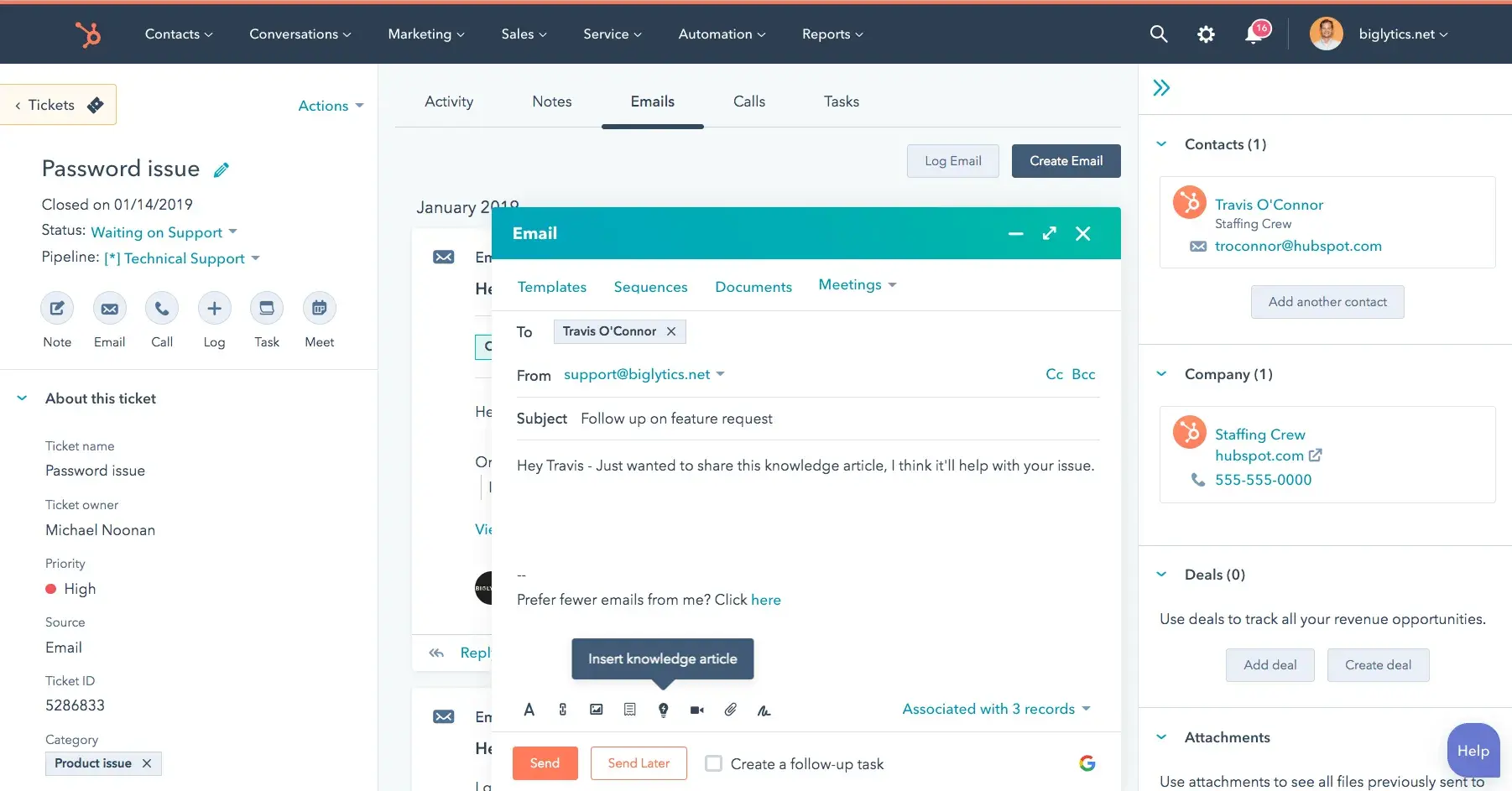Open text formatting options
Viewport: 1512px width, 791px height.
pyautogui.click(x=529, y=710)
